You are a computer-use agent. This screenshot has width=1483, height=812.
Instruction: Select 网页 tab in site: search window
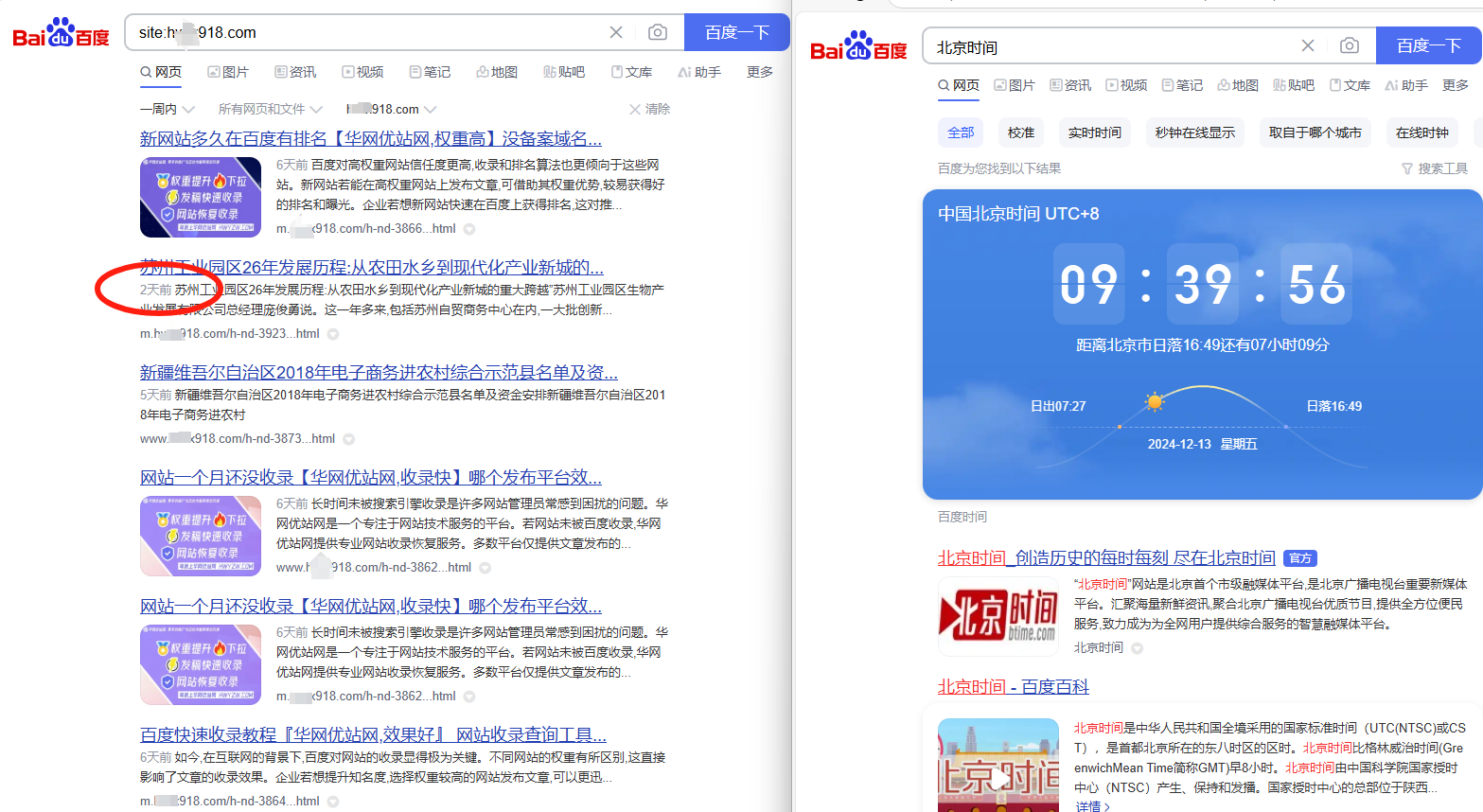click(161, 72)
